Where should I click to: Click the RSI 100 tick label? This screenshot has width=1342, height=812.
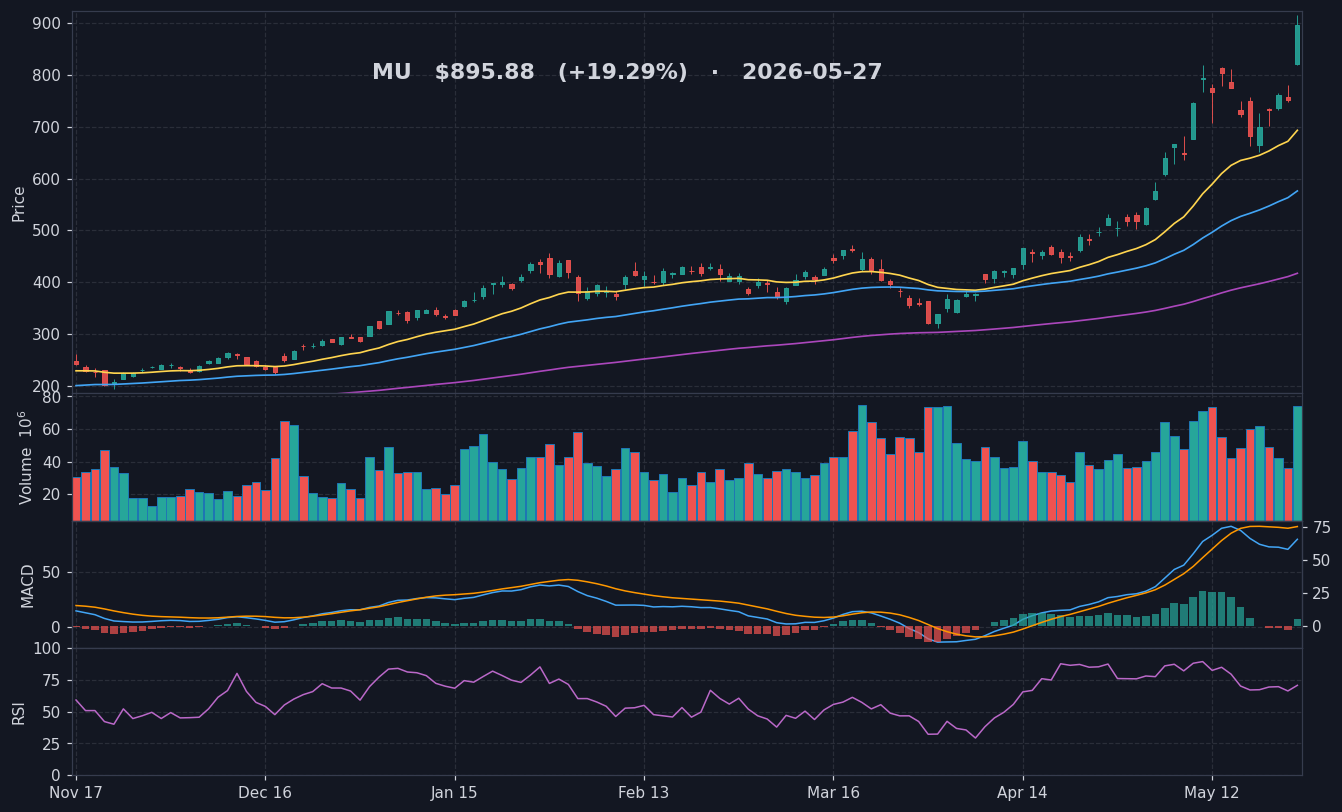46,649
